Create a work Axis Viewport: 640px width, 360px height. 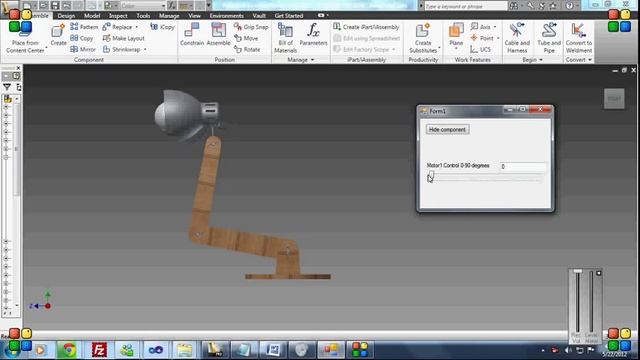tap(480, 27)
